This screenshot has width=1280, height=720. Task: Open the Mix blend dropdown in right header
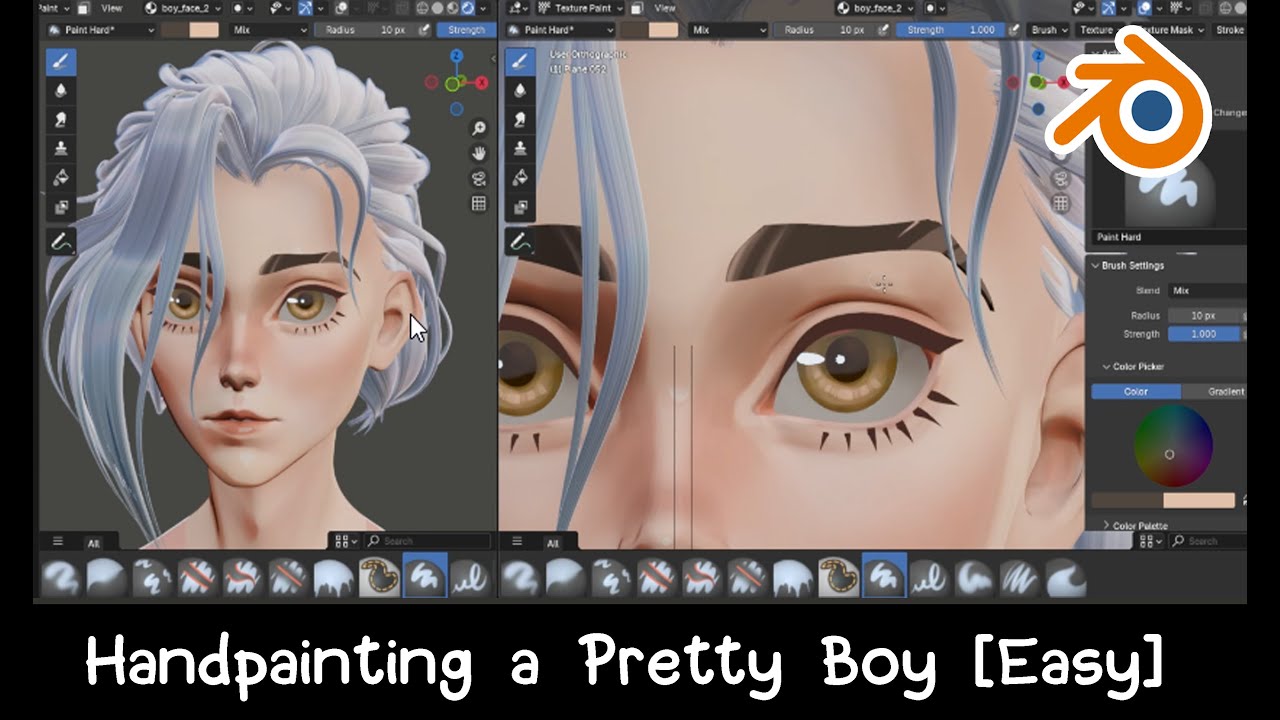pos(728,30)
